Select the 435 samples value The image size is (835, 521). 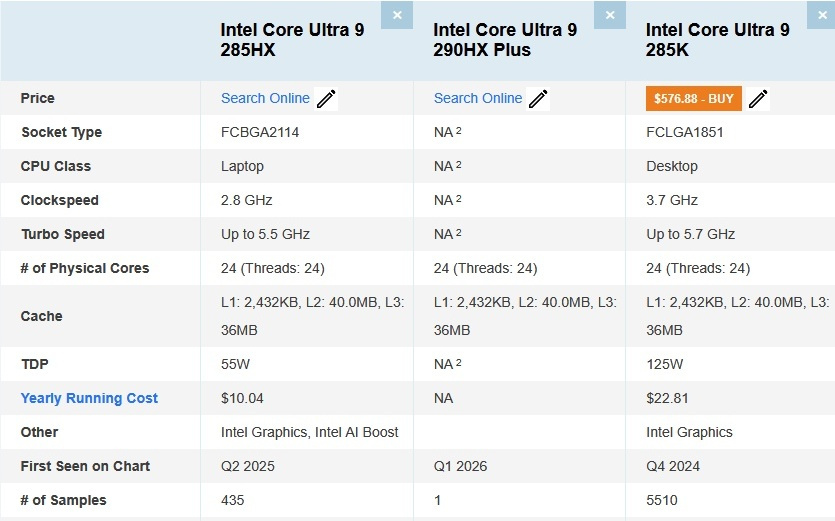(x=232, y=500)
